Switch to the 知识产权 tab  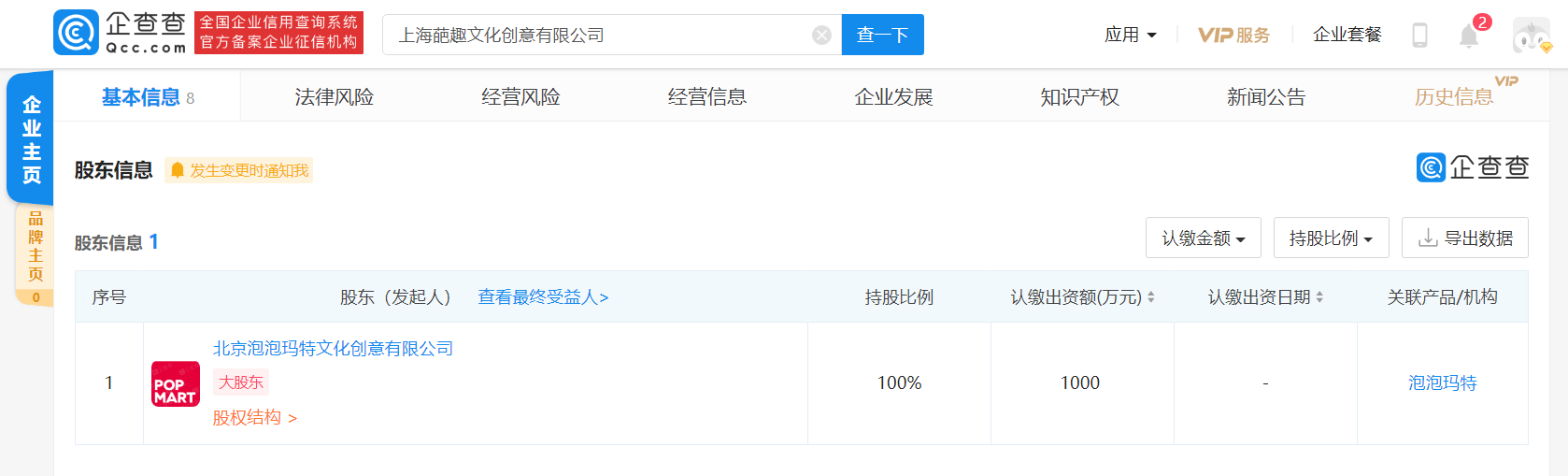(x=1080, y=97)
